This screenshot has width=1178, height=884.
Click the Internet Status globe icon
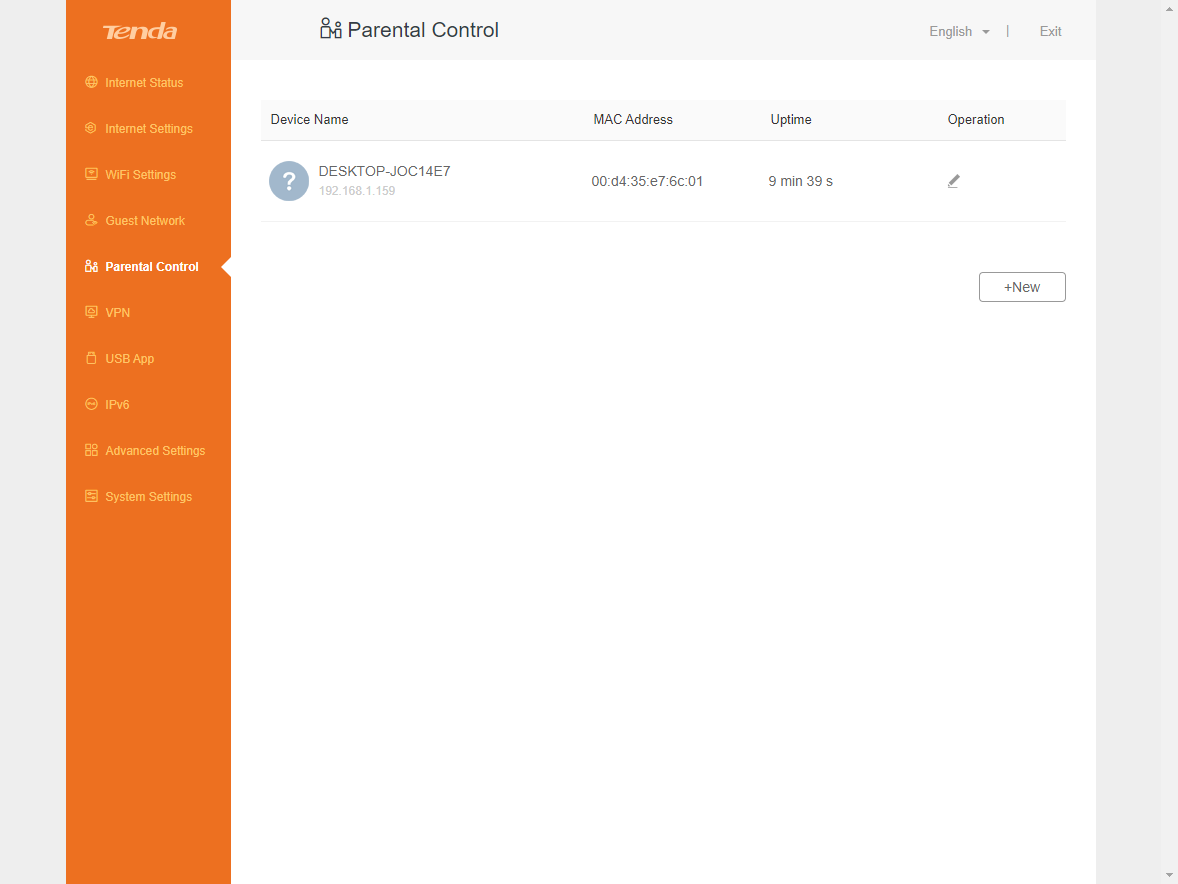91,82
